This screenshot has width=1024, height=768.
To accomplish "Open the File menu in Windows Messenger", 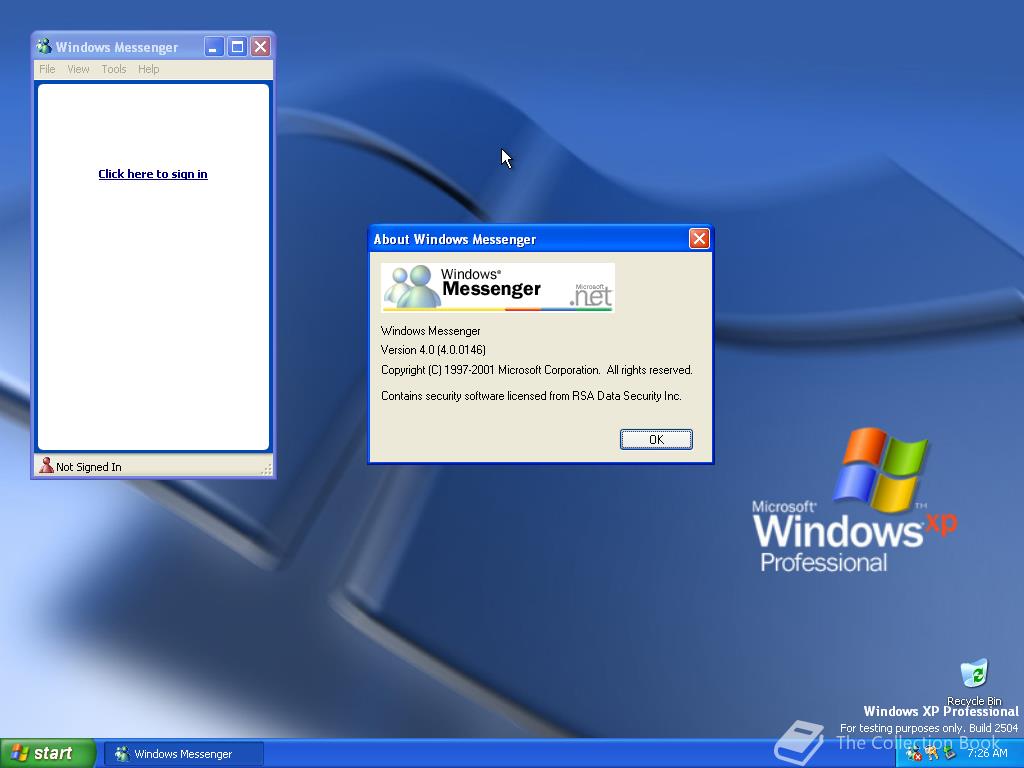I will tap(47, 69).
